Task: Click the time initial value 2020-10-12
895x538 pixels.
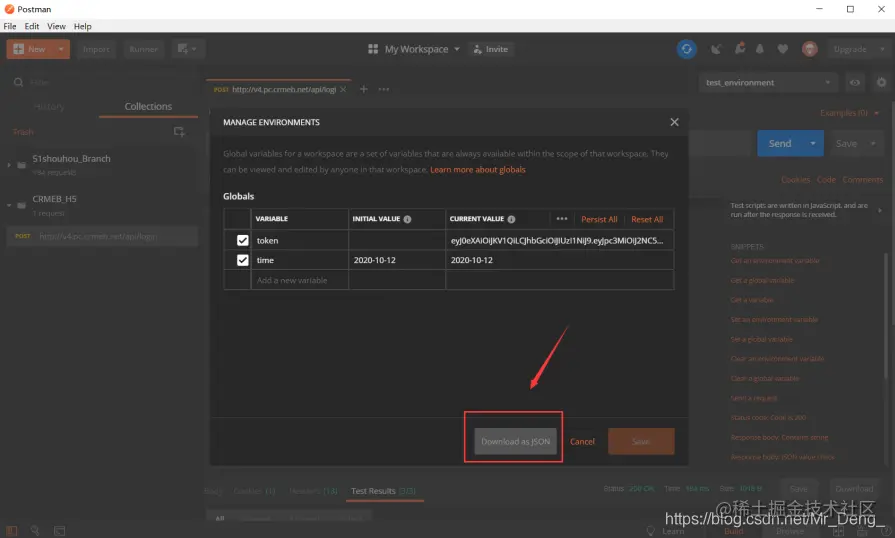Action: [x=397, y=260]
